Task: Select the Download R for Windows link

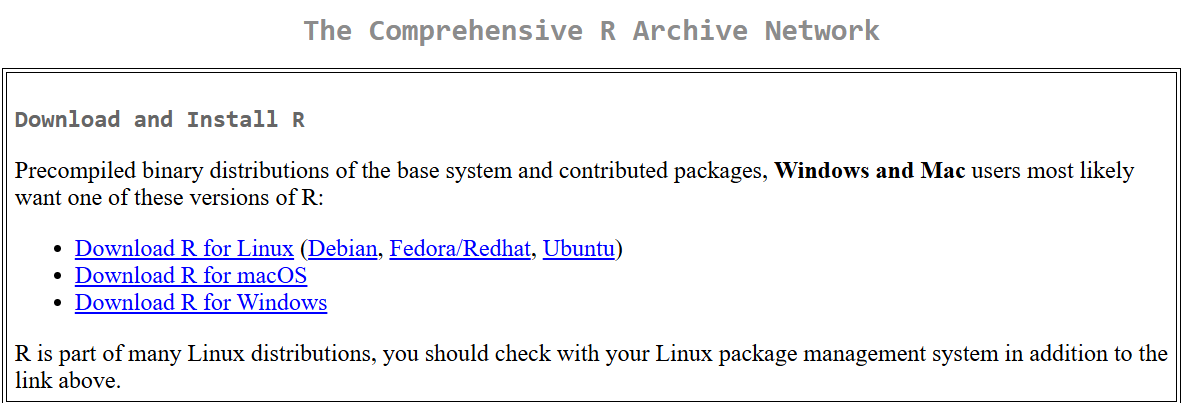Action: pos(200,302)
